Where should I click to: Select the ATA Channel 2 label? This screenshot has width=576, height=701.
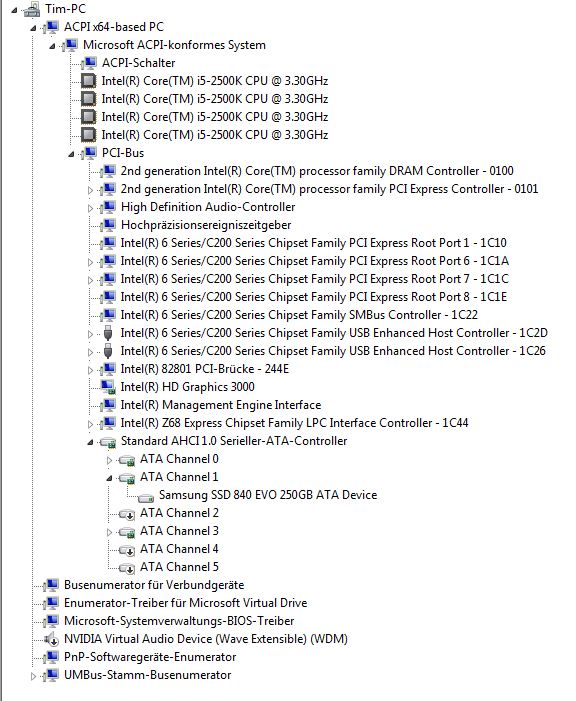(x=179, y=513)
